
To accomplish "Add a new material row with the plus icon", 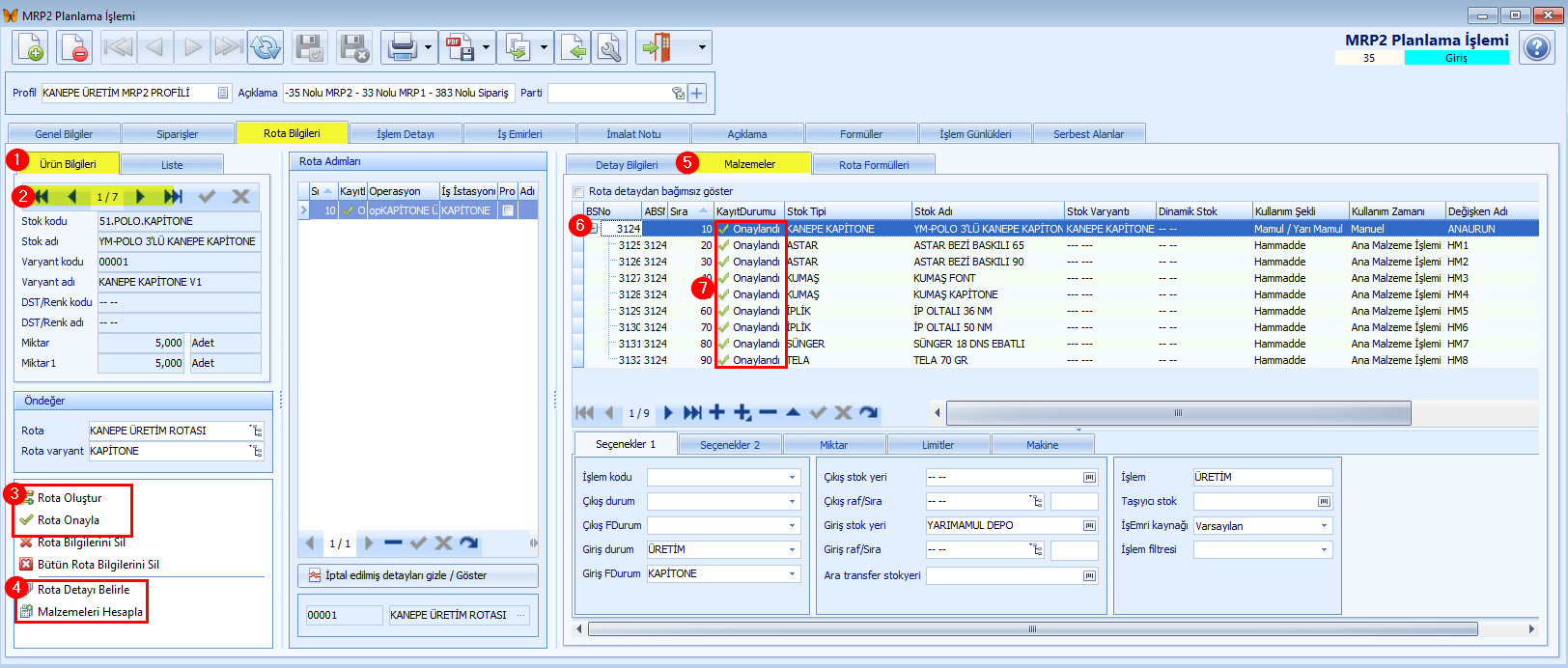I will [716, 412].
